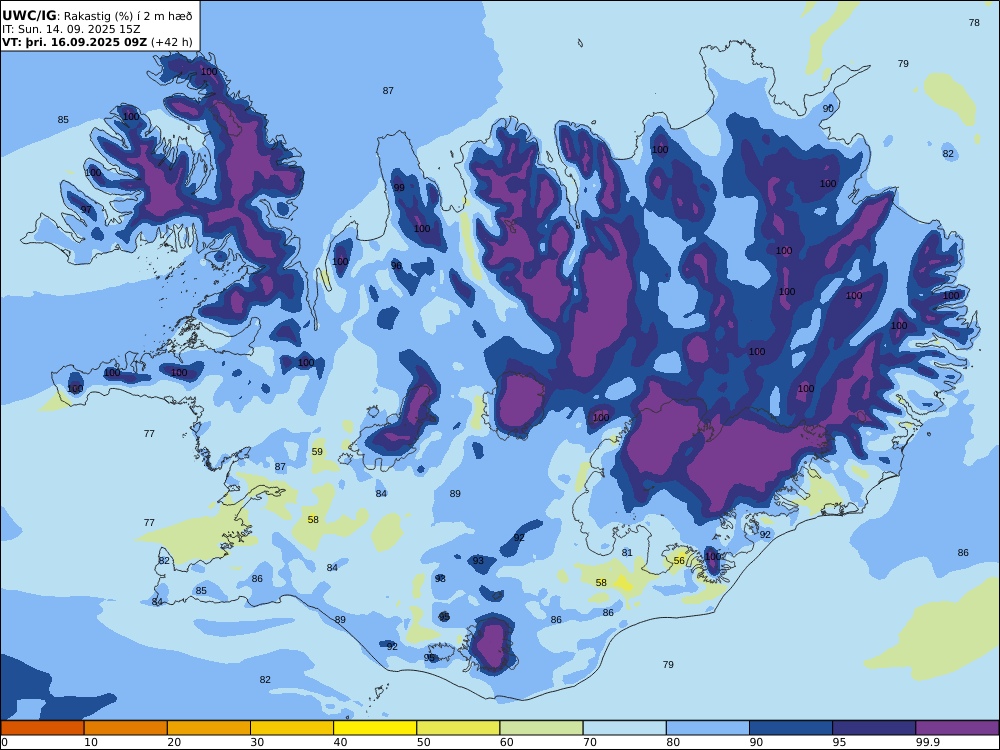
Task: Select the 56 humidity value on the map
Action: tap(679, 561)
